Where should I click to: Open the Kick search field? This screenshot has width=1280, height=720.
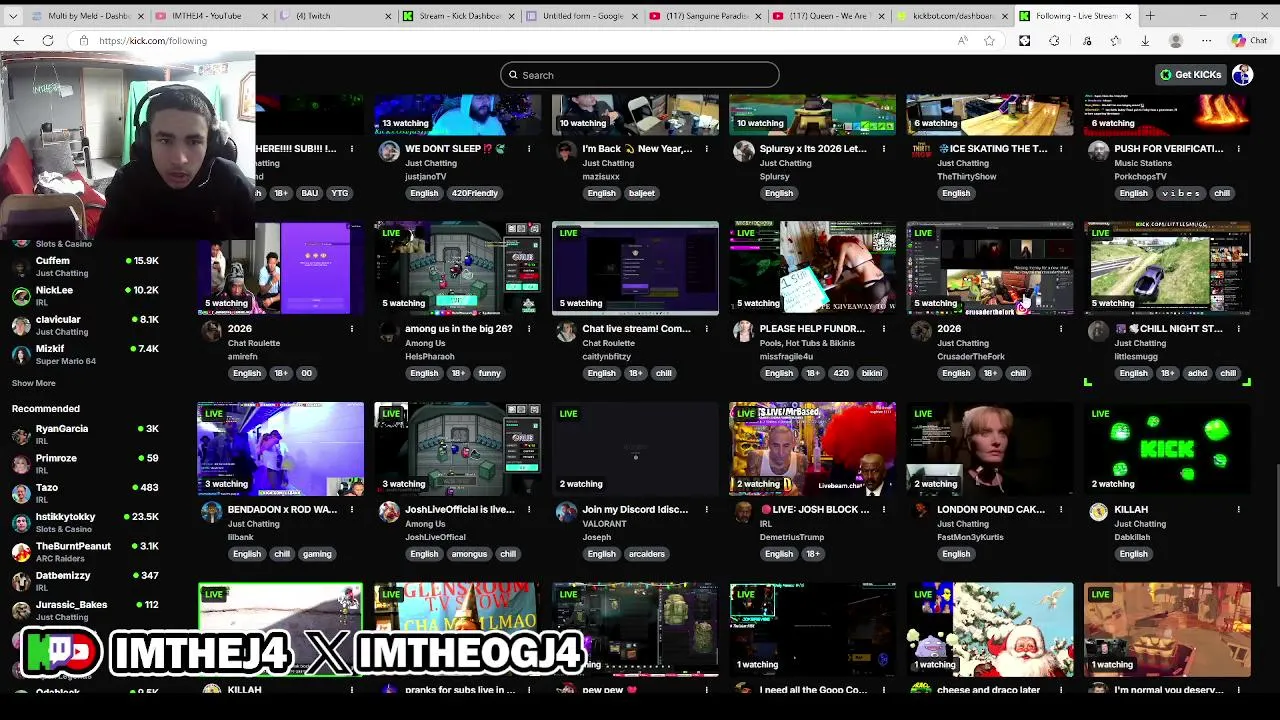pos(640,75)
